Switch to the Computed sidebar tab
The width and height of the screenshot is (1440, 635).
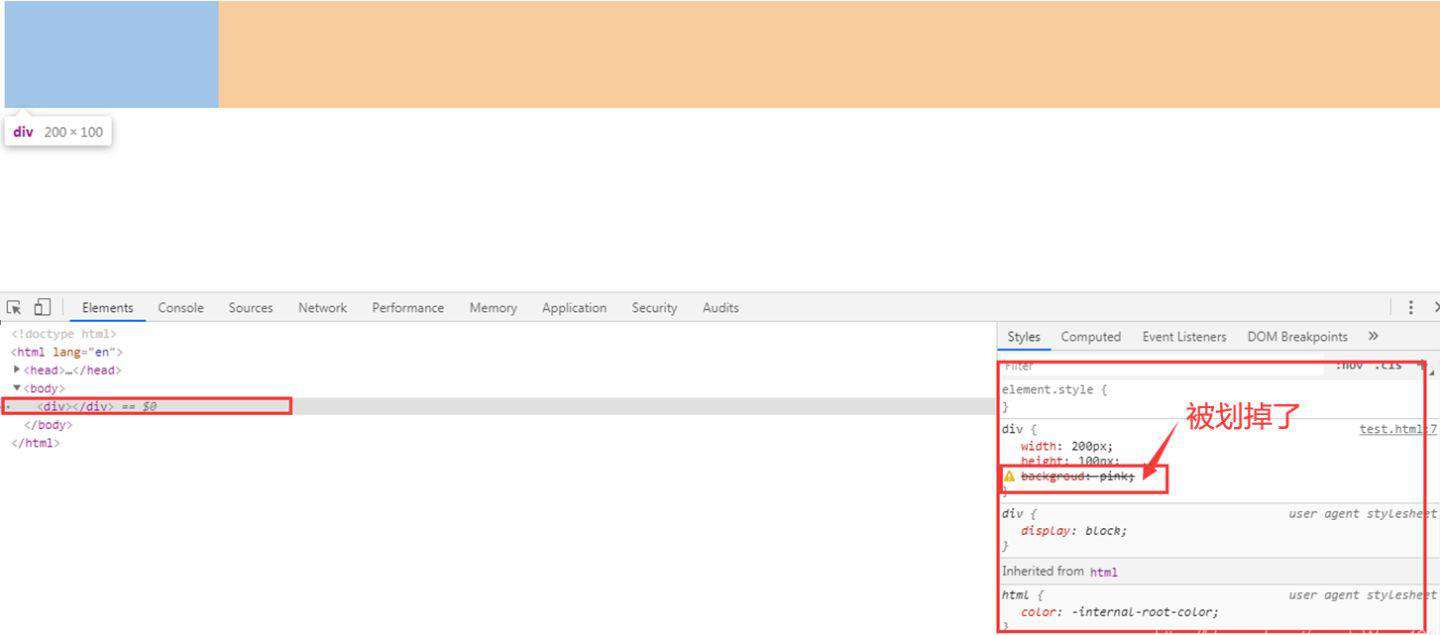[1091, 337]
